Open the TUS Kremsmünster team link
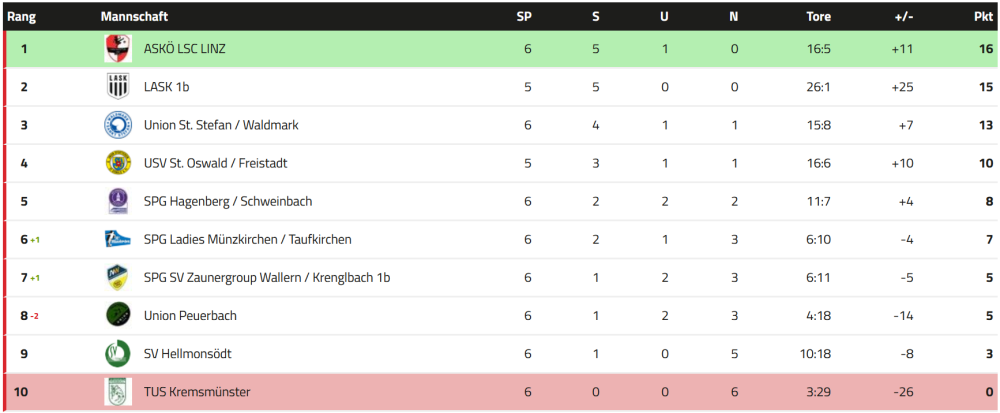This screenshot has height=413, width=1000. [x=197, y=391]
